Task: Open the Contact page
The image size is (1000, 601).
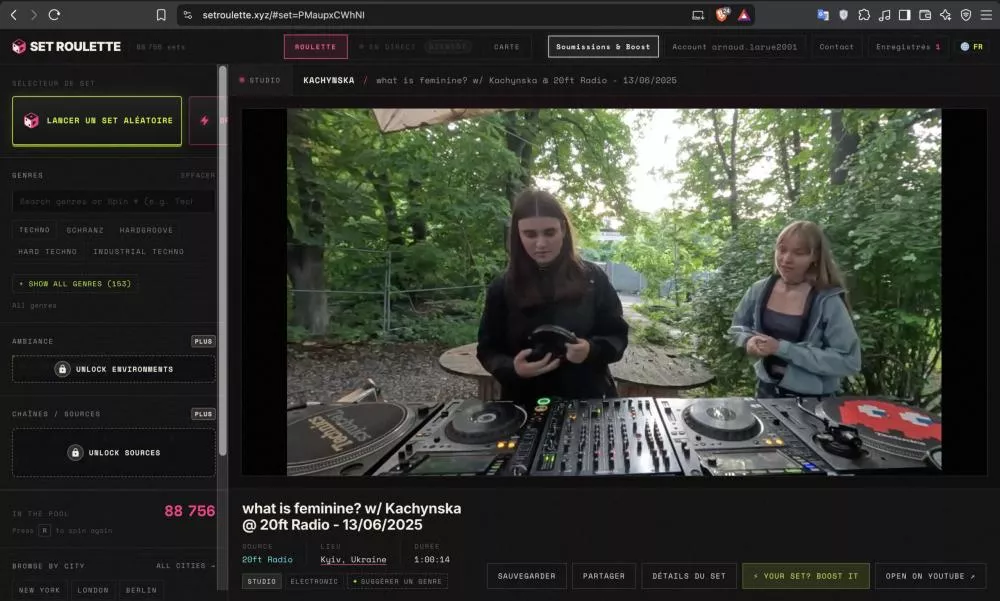Action: coord(836,47)
